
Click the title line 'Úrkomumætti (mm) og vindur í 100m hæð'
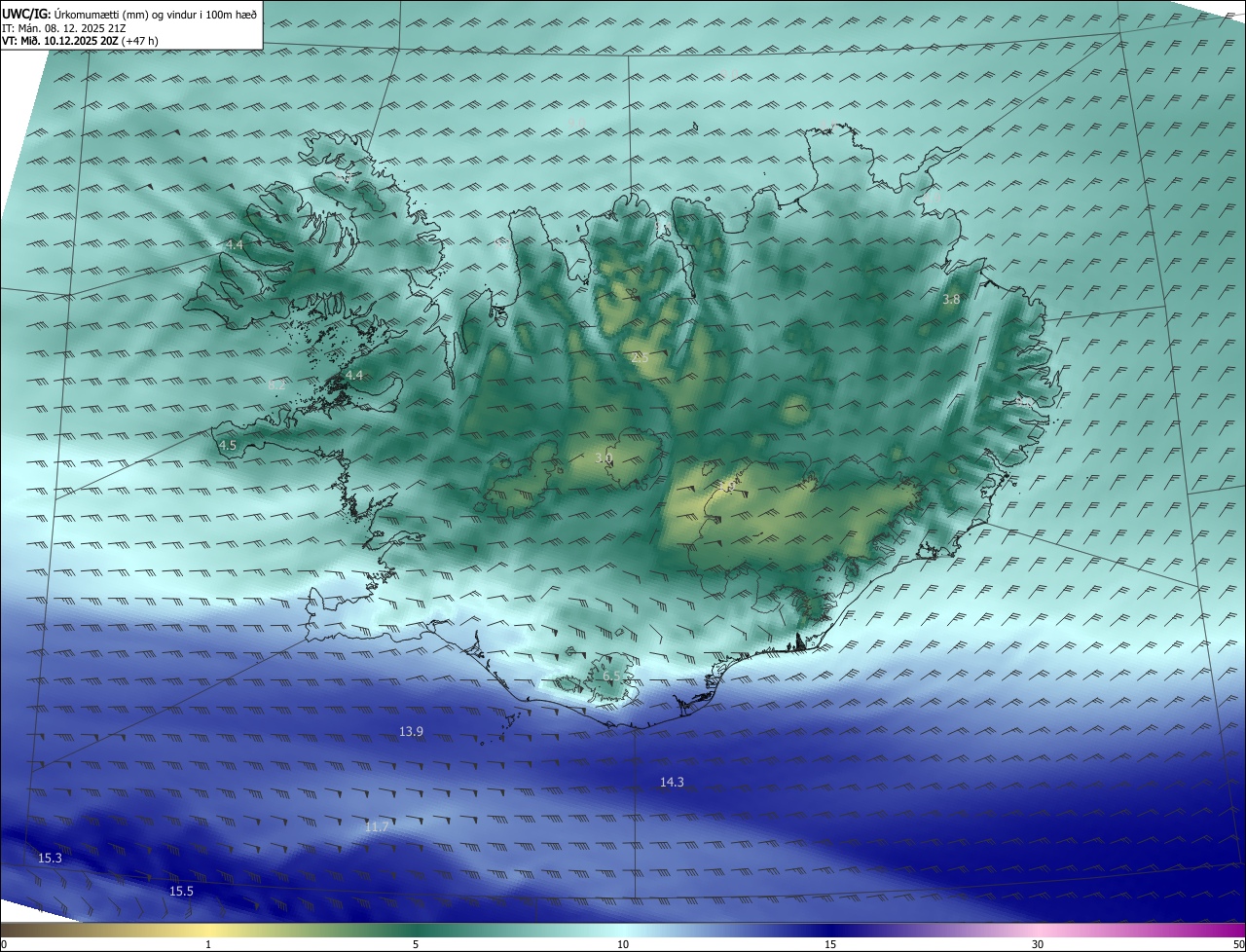click(x=155, y=14)
